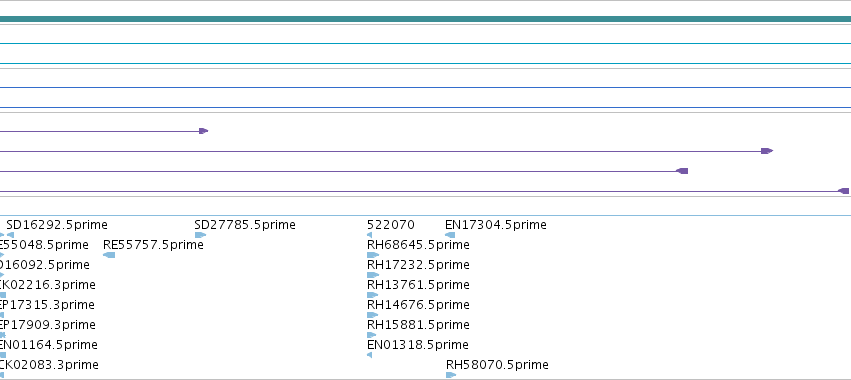Select the long purple feature's right-pointing arrowhead
Image resolution: width=851 pixels, height=380 pixels.
767,151
